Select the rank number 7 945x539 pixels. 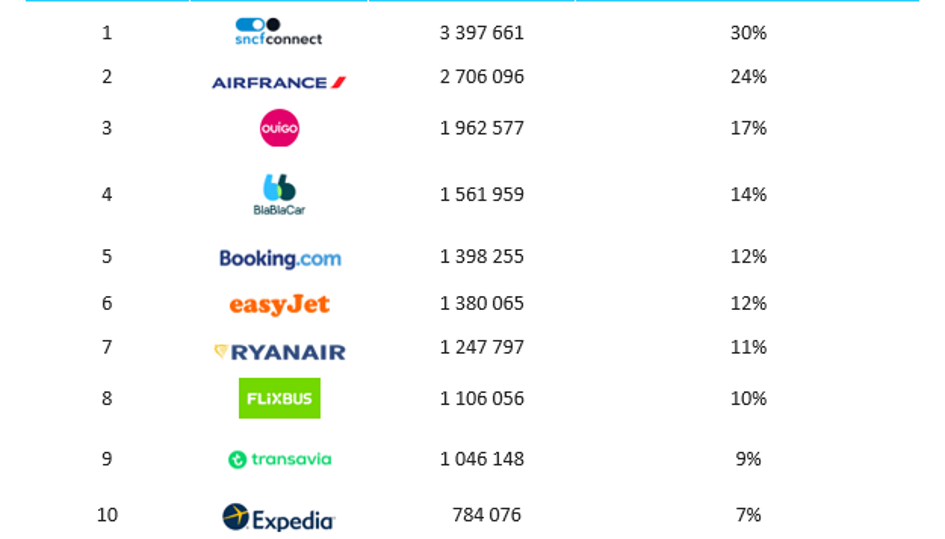pyautogui.click(x=107, y=347)
